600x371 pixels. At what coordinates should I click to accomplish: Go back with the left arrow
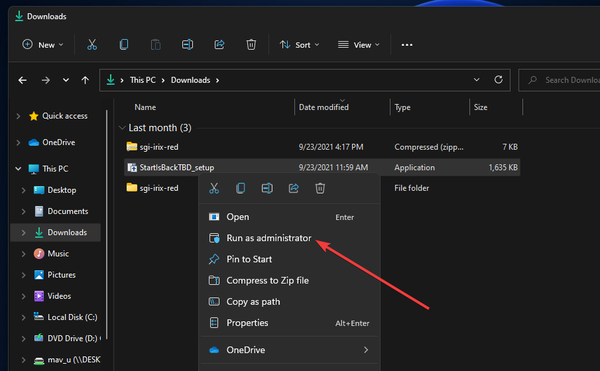(x=23, y=80)
